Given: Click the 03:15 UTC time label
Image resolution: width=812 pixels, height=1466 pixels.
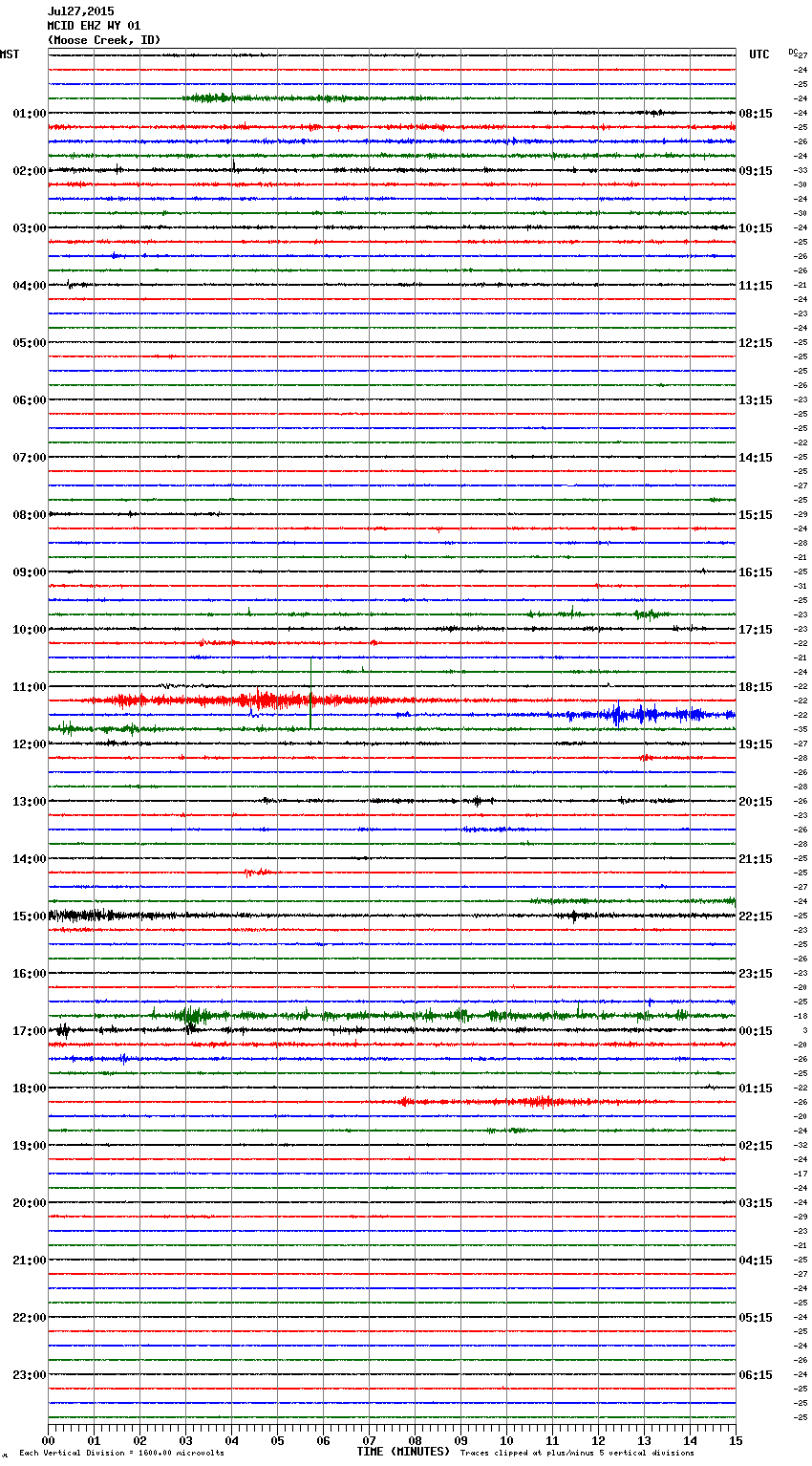Looking at the screenshot, I should 756,1203.
